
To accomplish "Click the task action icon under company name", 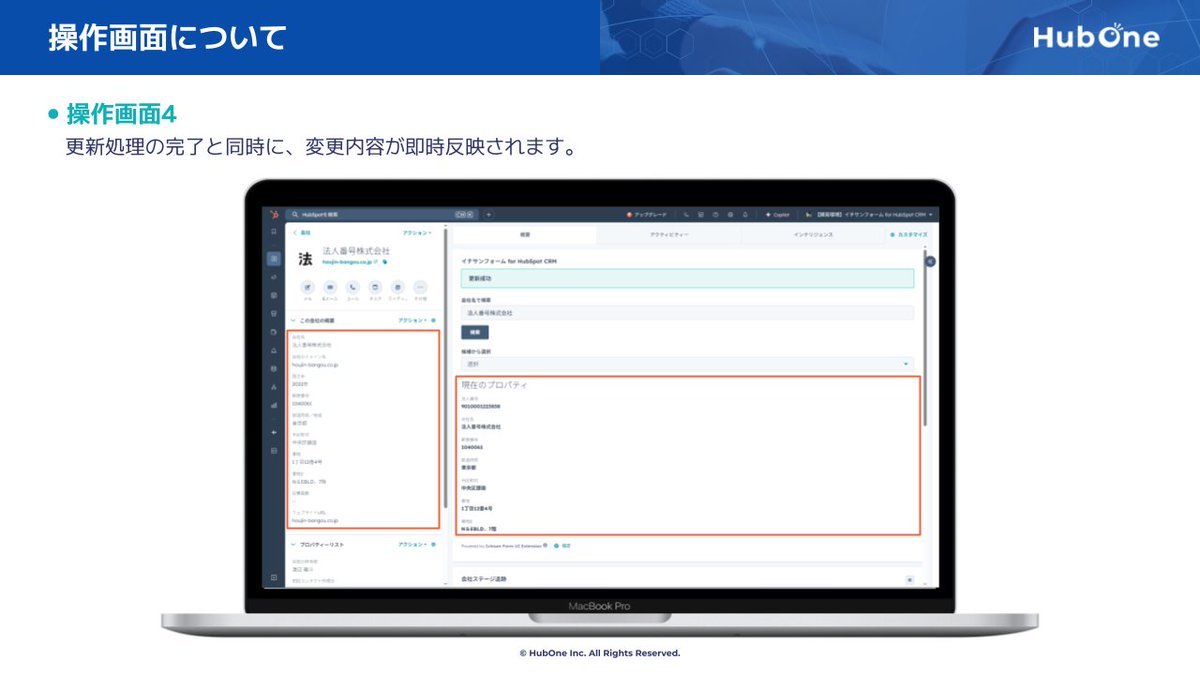I will (375, 287).
